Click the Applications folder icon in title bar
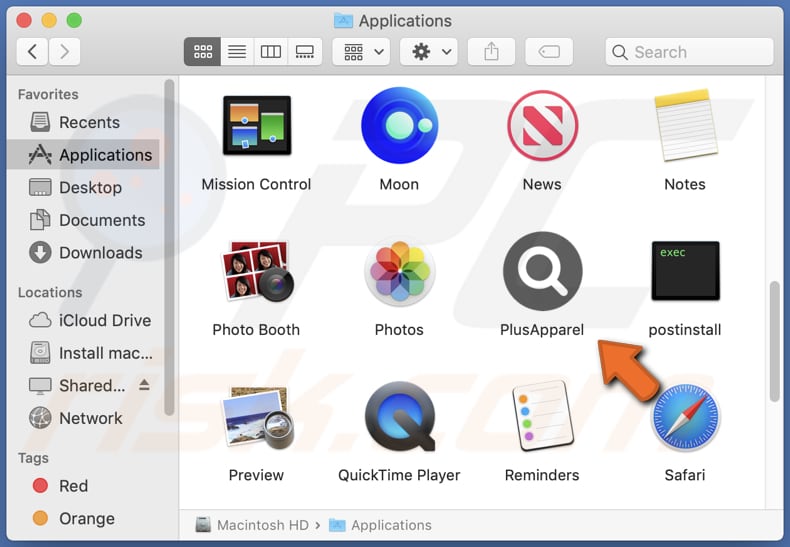790x547 pixels. pos(343,21)
